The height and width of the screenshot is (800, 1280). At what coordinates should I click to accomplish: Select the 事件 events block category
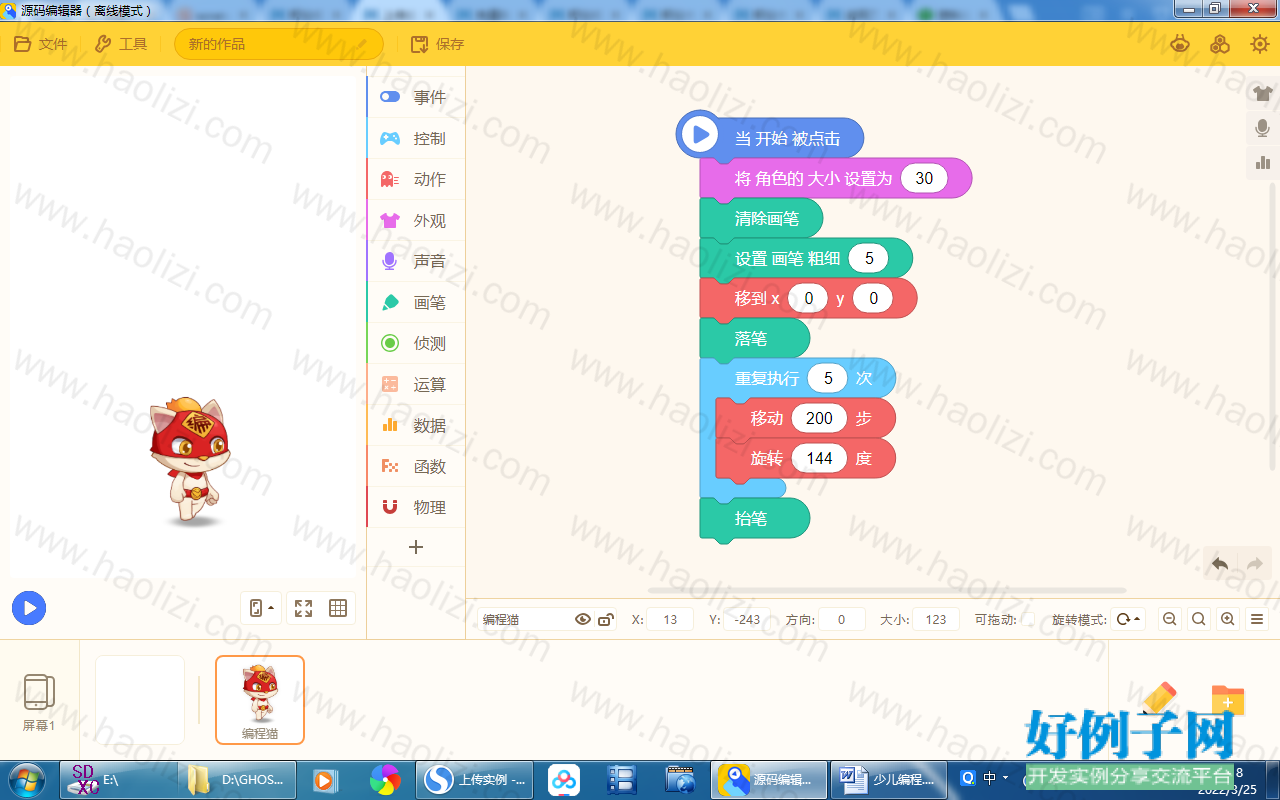click(416, 97)
